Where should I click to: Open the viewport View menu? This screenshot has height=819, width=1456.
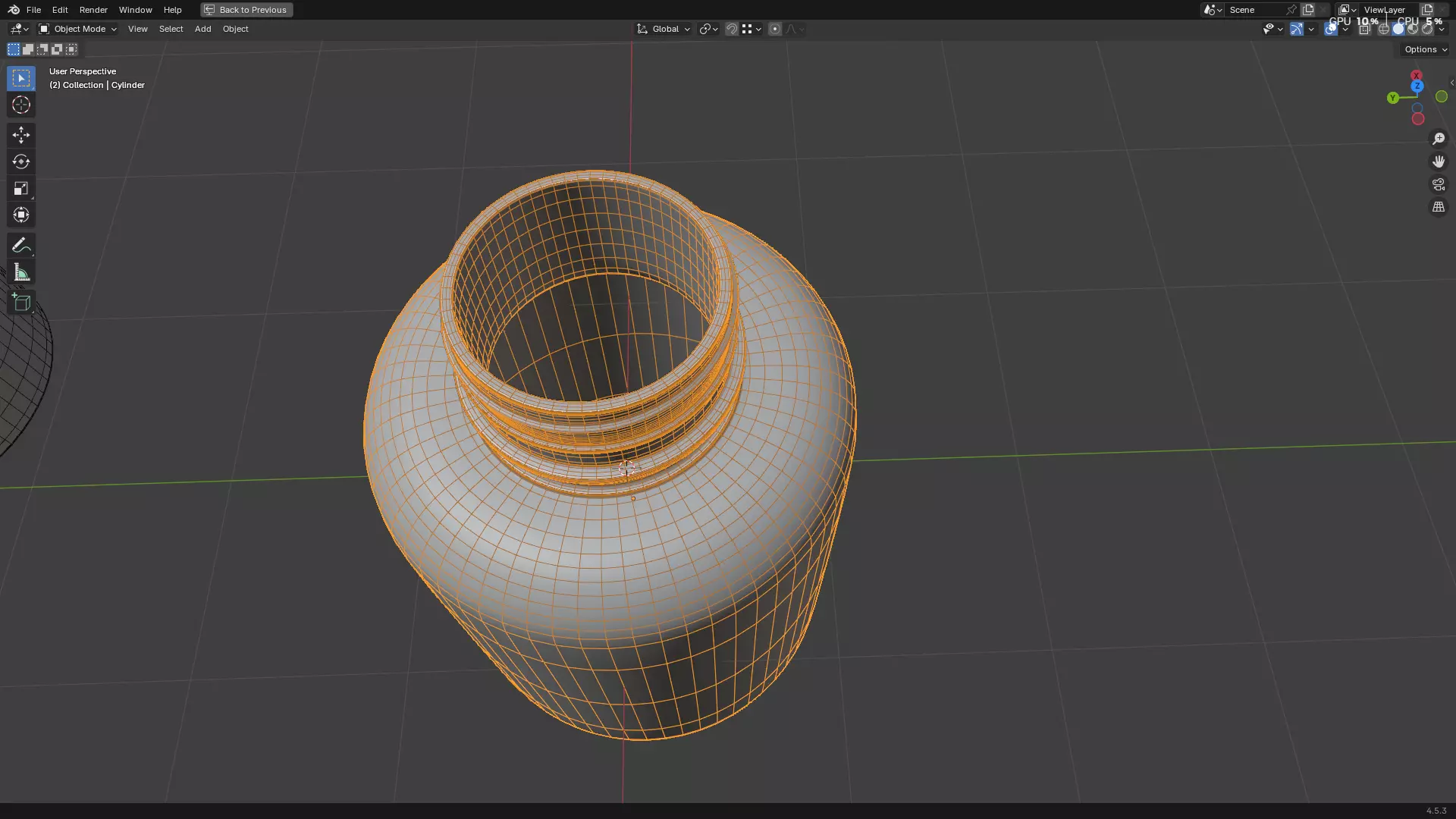[138, 29]
